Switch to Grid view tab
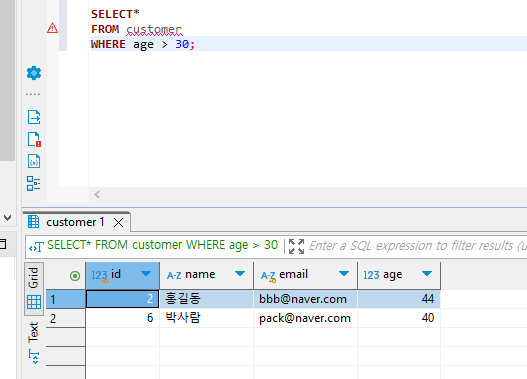This screenshot has width=527, height=379. 34,289
